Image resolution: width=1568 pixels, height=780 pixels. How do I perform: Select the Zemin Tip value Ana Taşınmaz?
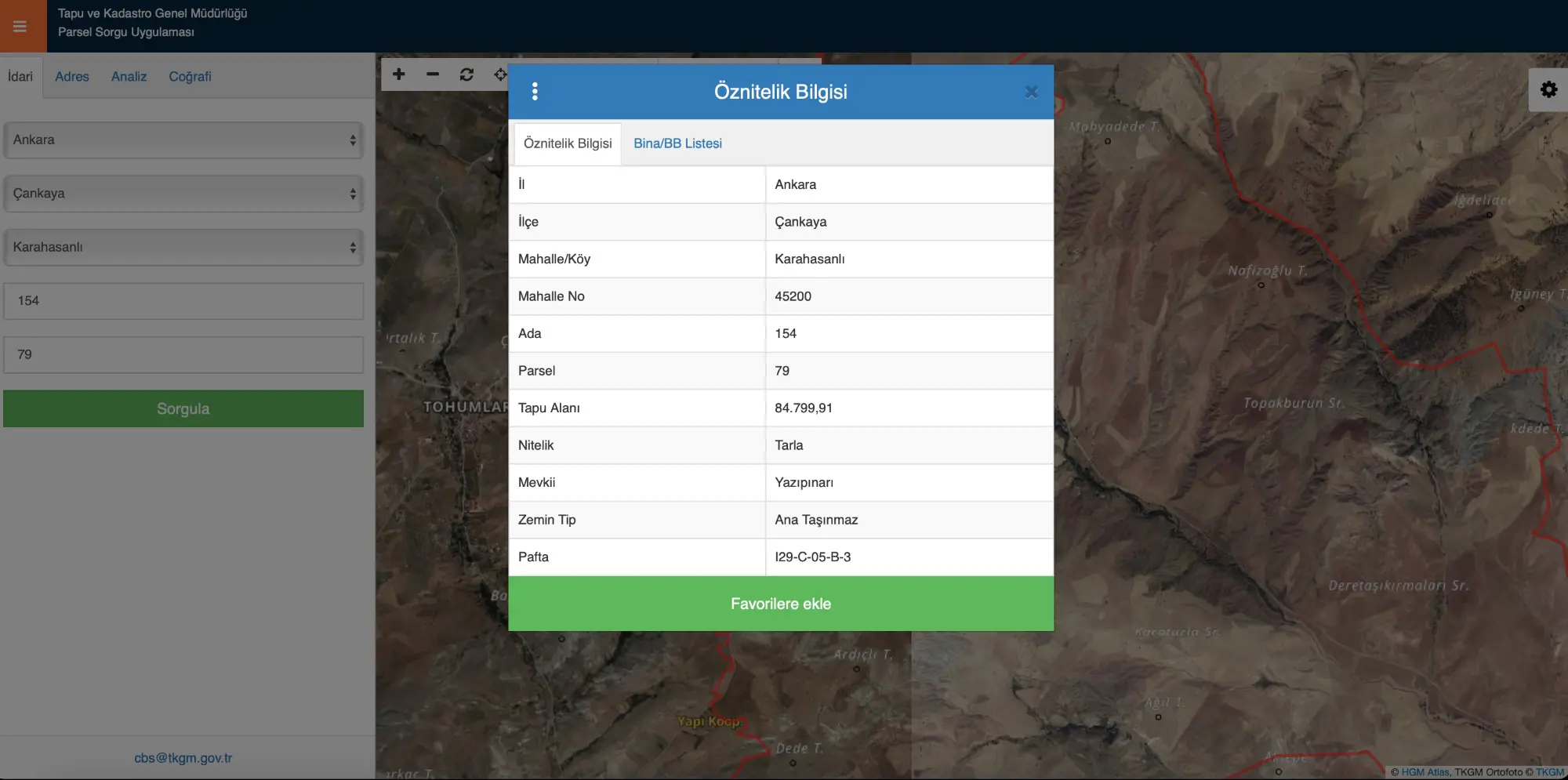[x=816, y=520]
